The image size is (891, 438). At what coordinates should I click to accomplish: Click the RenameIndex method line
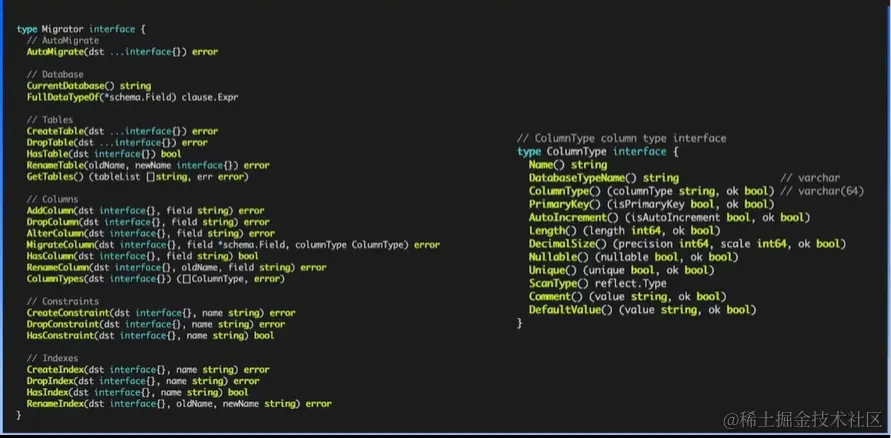pos(179,404)
